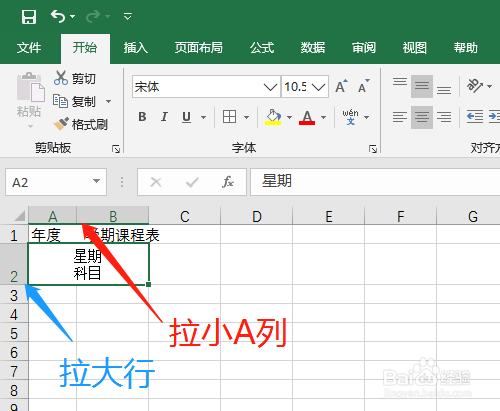
Task: Select column D header
Action: (x=257, y=216)
